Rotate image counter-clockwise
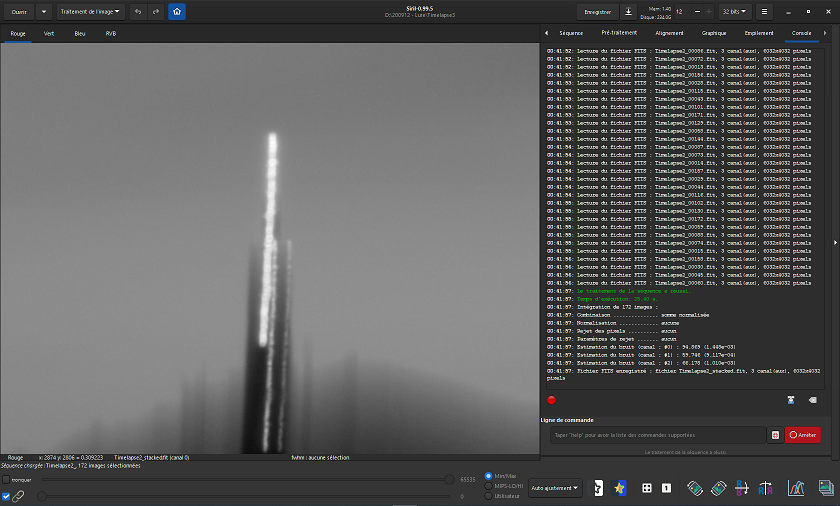Image resolution: width=840 pixels, height=506 pixels. pos(695,488)
